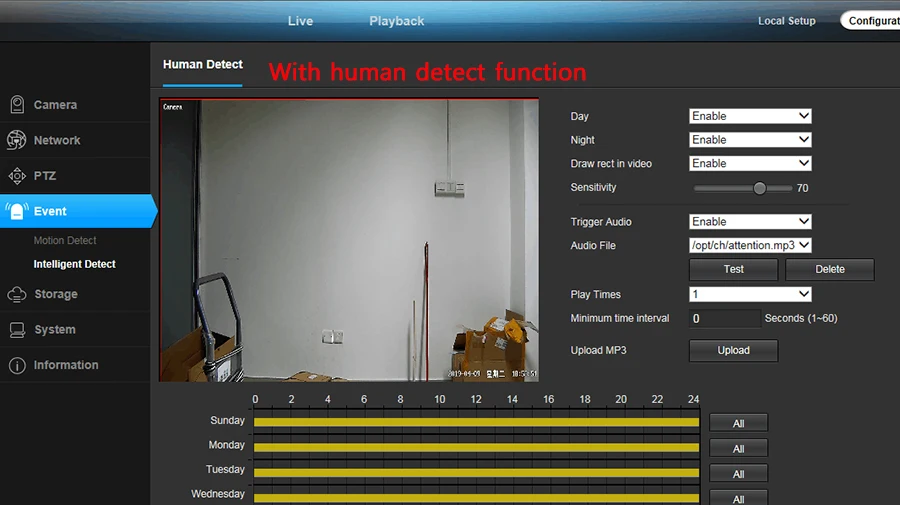This screenshot has width=900, height=505.
Task: Open the Audio File dropdown
Action: tap(750, 245)
